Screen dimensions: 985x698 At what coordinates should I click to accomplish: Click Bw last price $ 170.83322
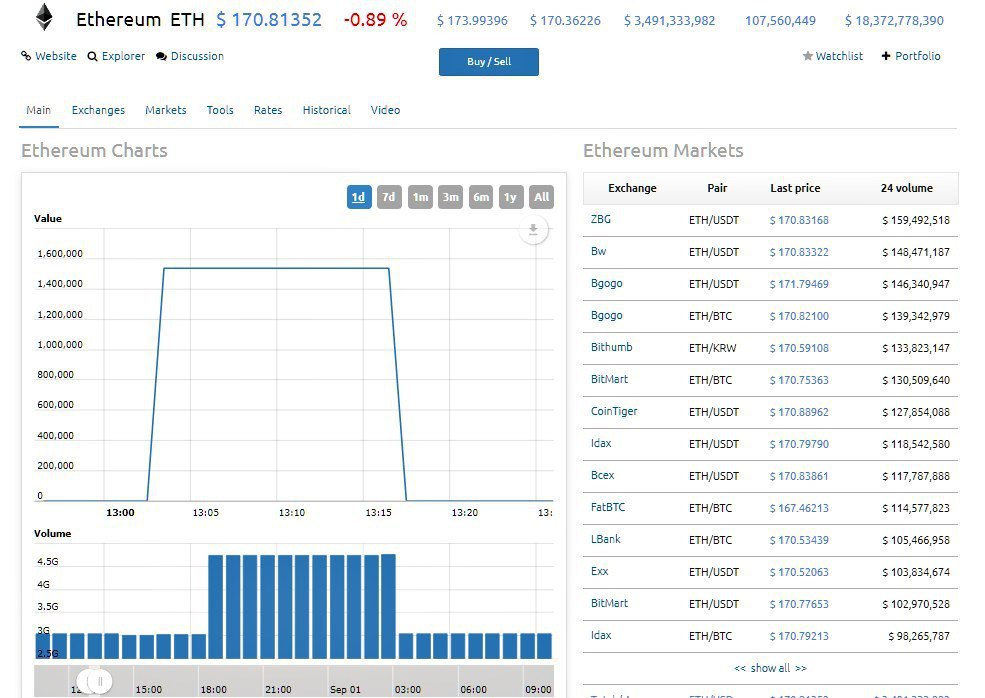[x=799, y=253]
